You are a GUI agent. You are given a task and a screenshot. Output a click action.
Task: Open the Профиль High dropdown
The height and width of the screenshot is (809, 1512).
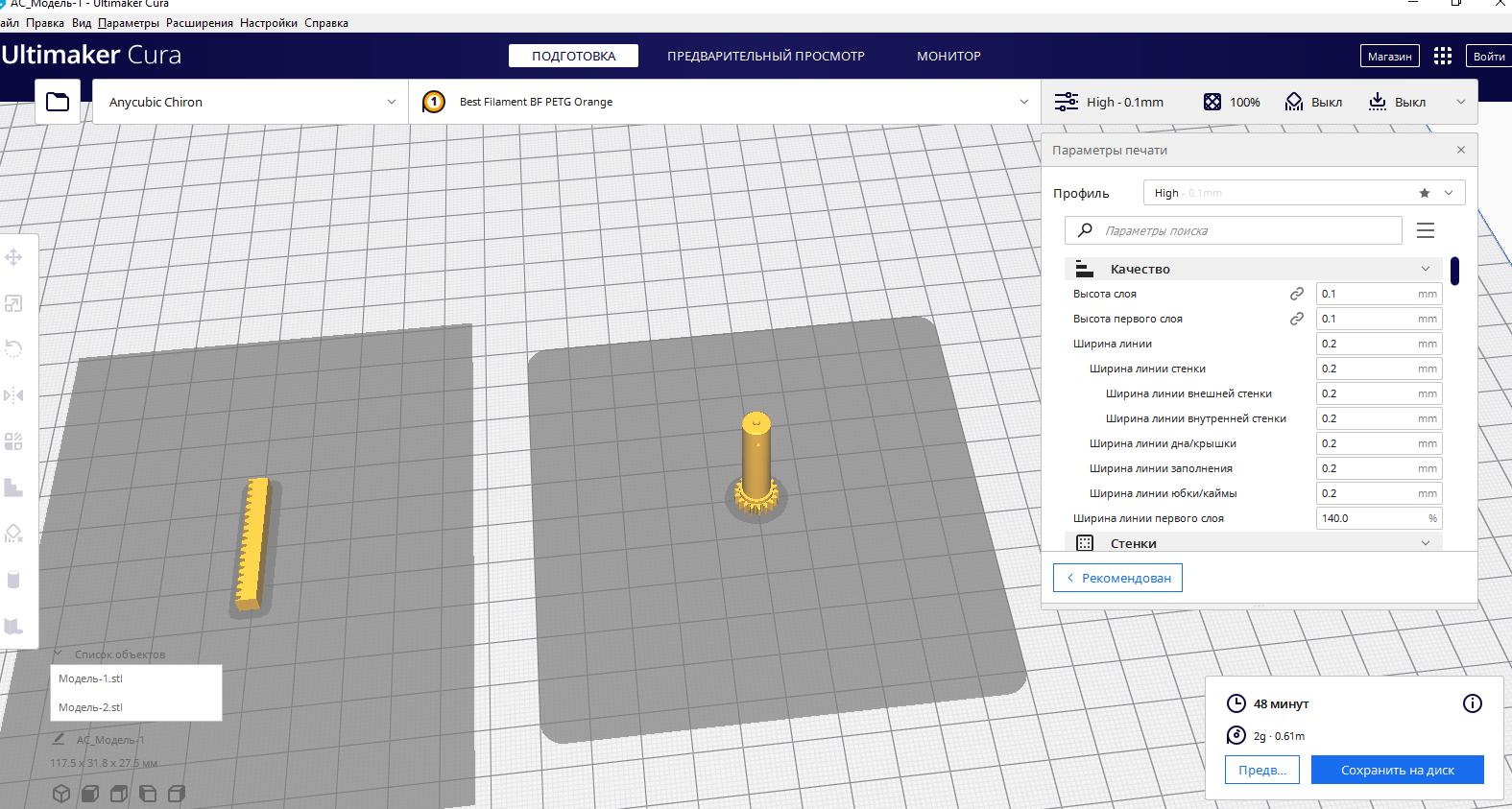tap(1304, 193)
